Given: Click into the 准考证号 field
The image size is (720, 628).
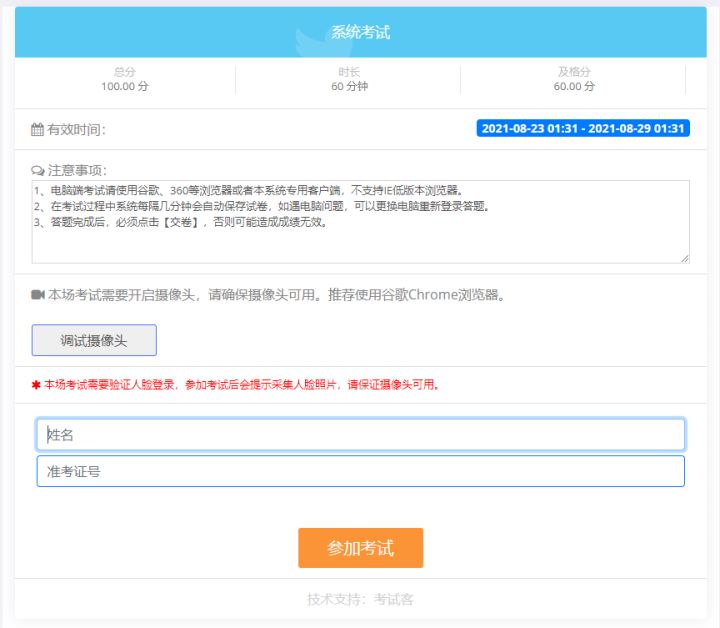Looking at the screenshot, I should tap(360, 471).
